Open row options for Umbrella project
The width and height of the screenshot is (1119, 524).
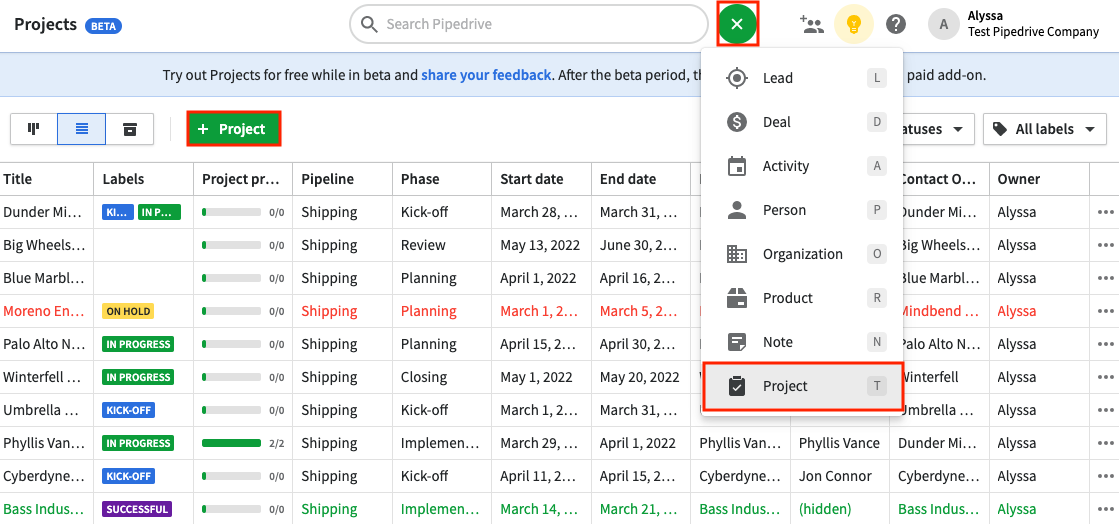click(1105, 410)
